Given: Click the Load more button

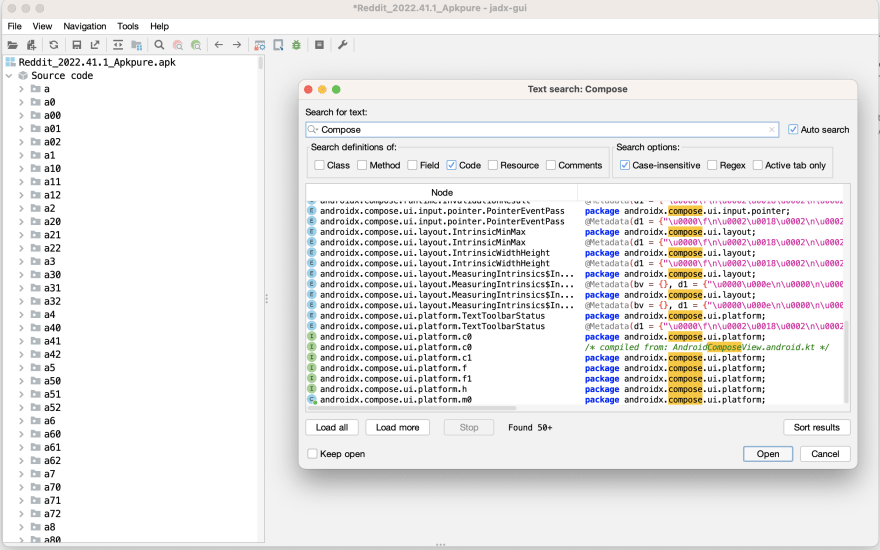Looking at the screenshot, I should (397, 428).
